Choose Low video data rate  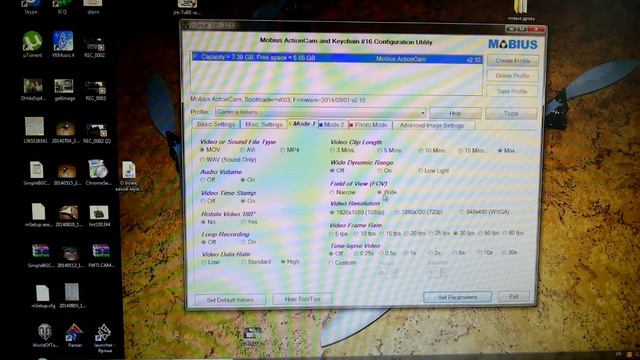(x=211, y=262)
